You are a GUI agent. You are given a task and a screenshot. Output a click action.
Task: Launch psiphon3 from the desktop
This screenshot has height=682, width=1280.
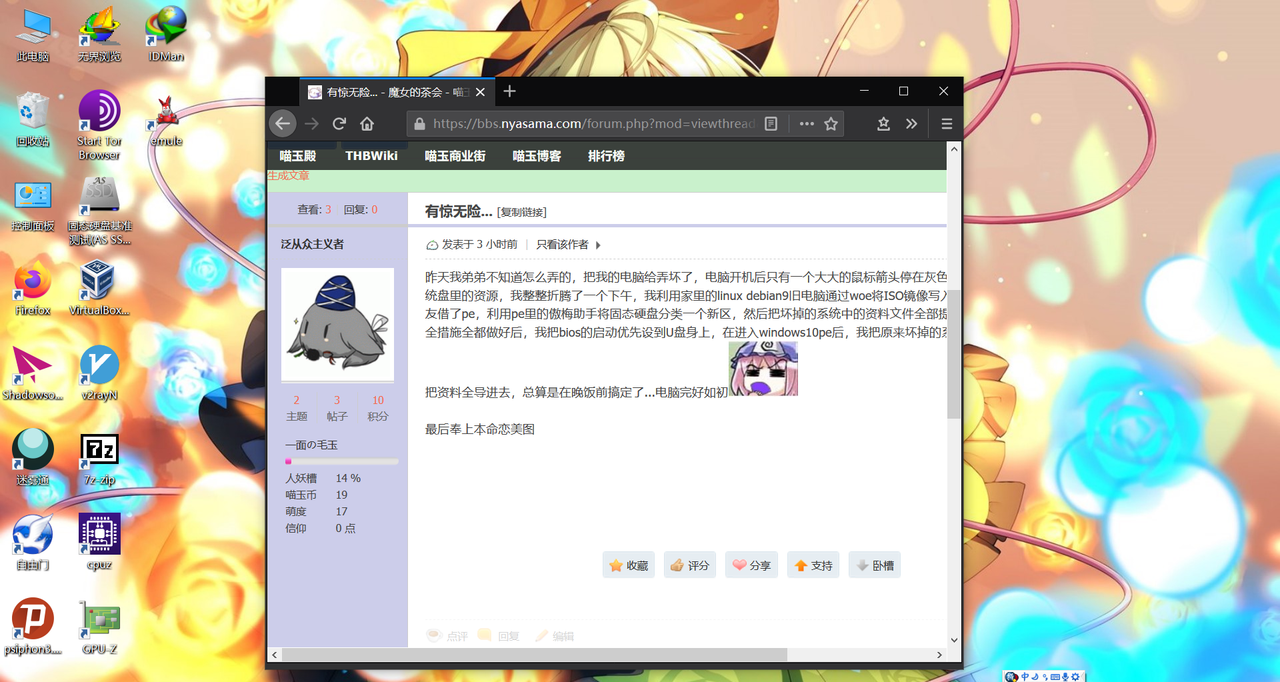coord(33,627)
